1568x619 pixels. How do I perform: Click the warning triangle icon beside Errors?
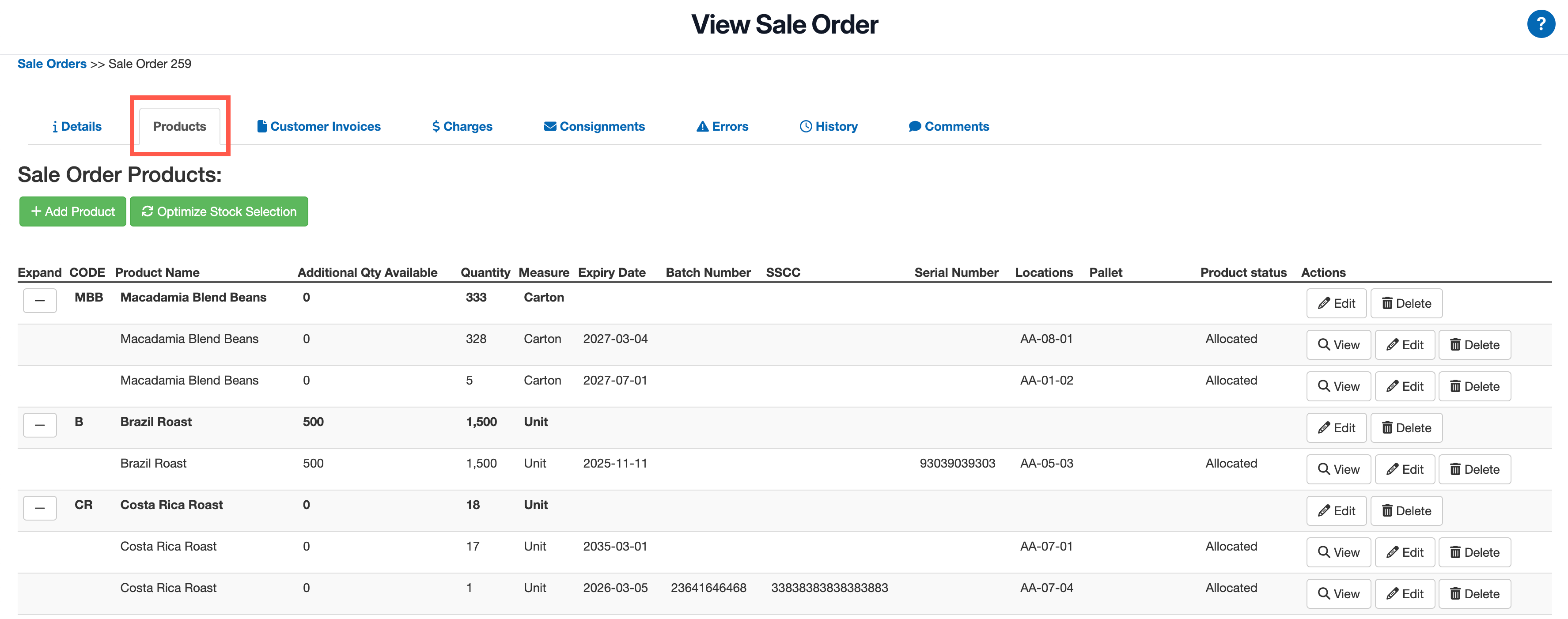click(x=701, y=126)
